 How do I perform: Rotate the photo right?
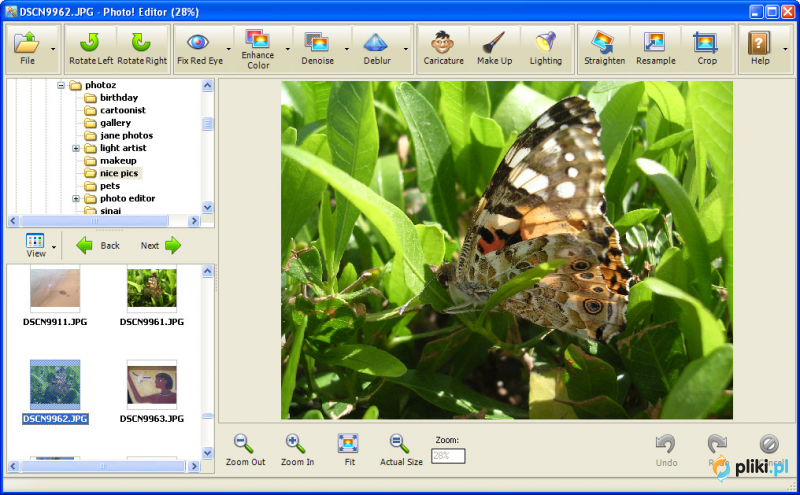[x=142, y=48]
